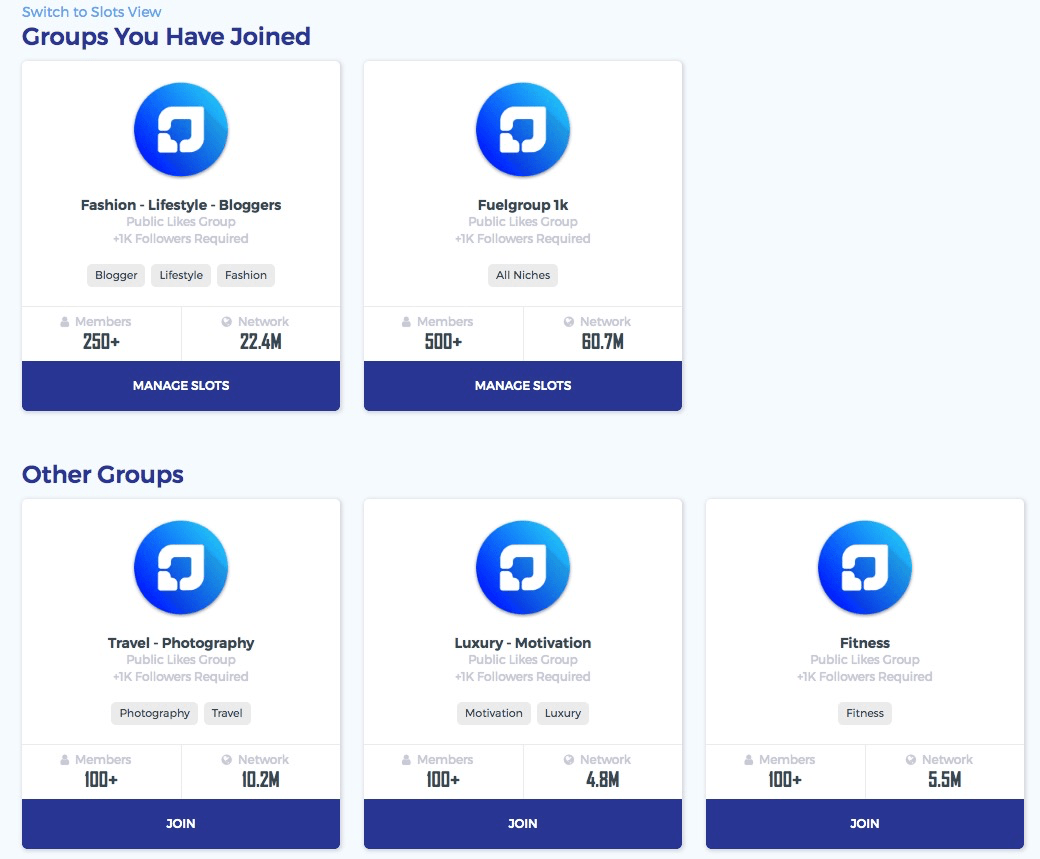Click Manage Slots for Fuelgroup 1k
1040x859 pixels.
coord(522,386)
